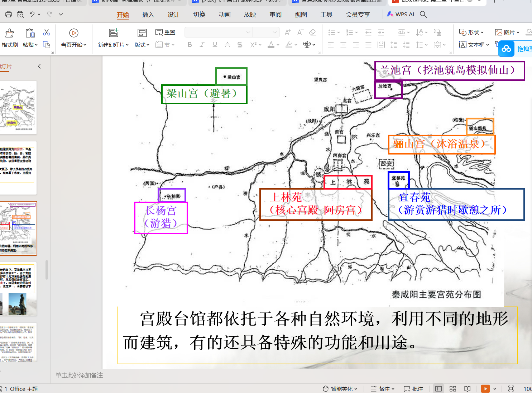Open the Slide Show ribbon tab
This screenshot has height=393, width=532.
tap(250, 15)
